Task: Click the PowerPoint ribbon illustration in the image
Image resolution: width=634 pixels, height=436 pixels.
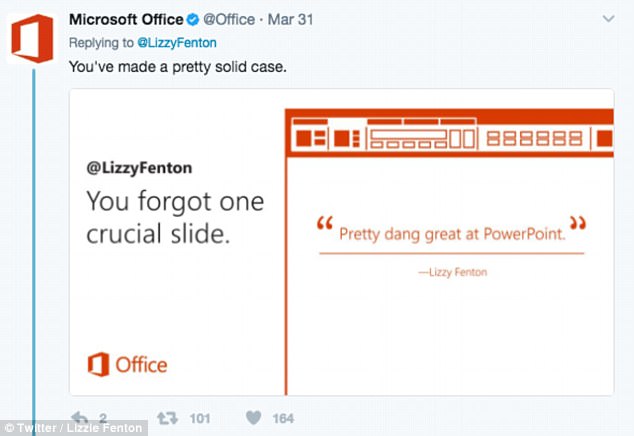Action: coord(450,133)
